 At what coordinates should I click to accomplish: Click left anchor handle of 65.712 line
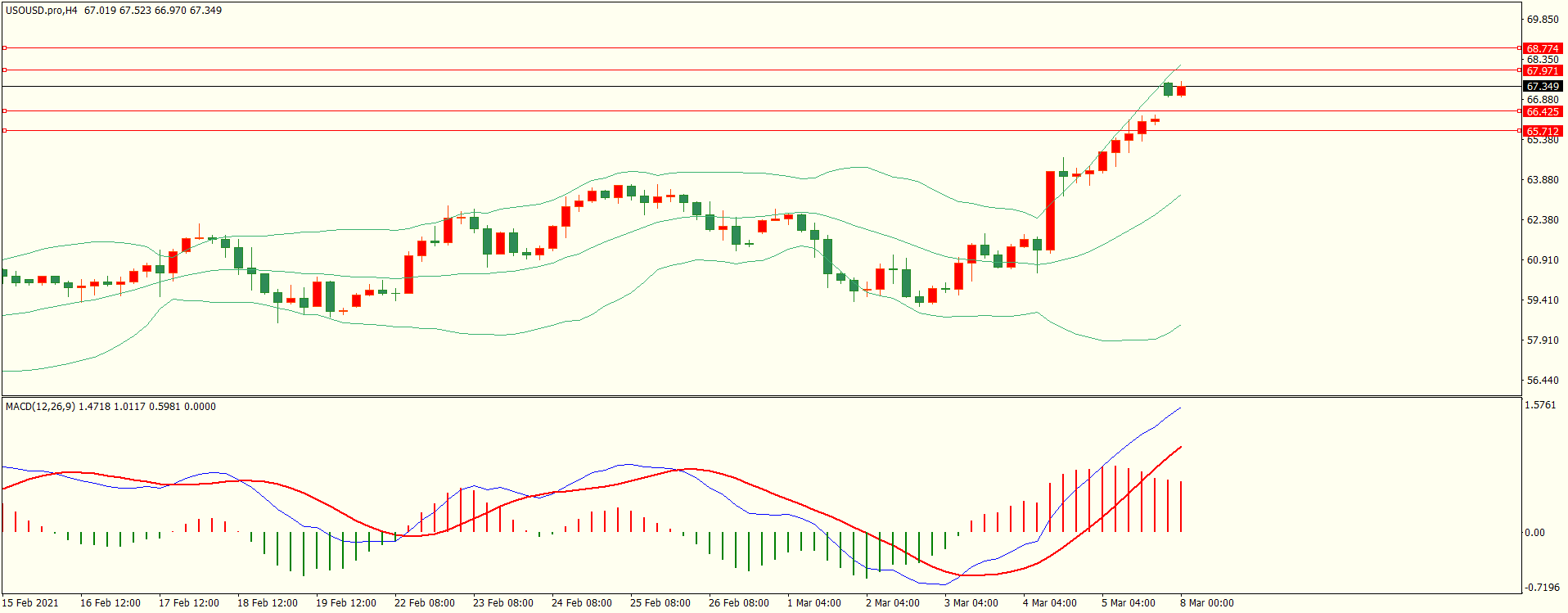(5, 130)
